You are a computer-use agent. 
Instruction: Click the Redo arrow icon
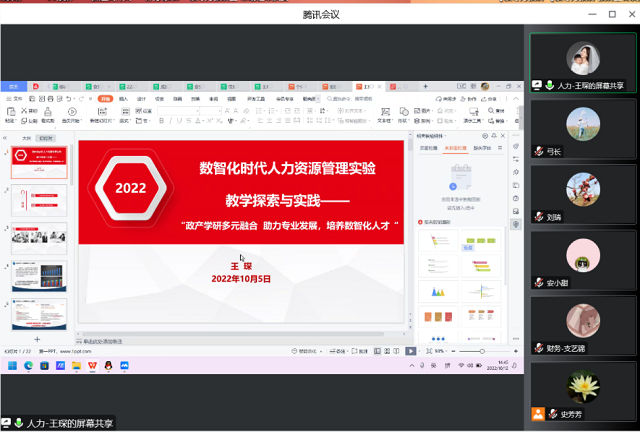(82, 99)
